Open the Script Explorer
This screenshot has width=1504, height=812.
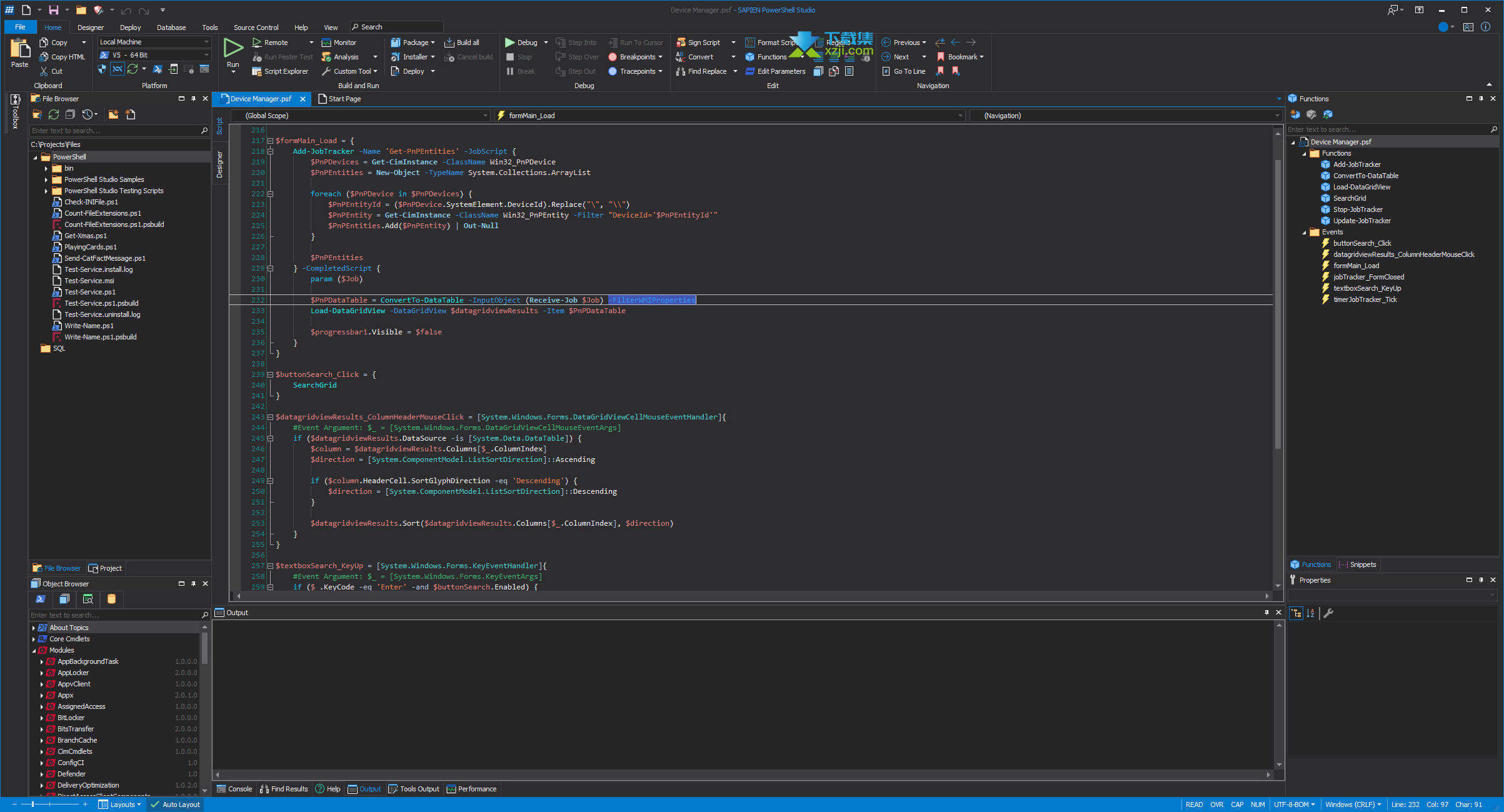point(280,71)
